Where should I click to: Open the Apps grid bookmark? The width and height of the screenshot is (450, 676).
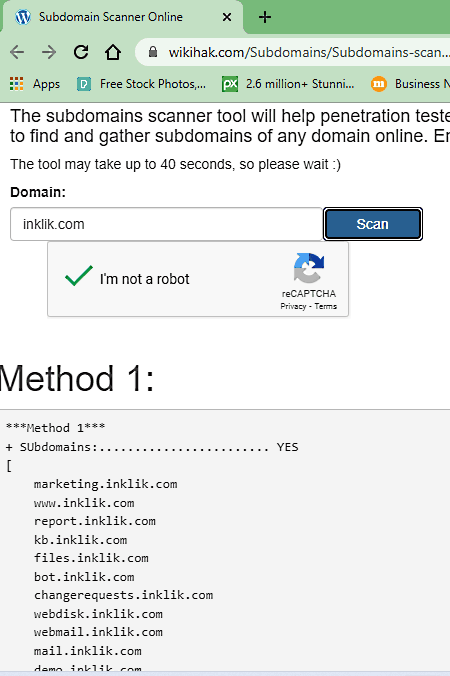click(x=35, y=84)
